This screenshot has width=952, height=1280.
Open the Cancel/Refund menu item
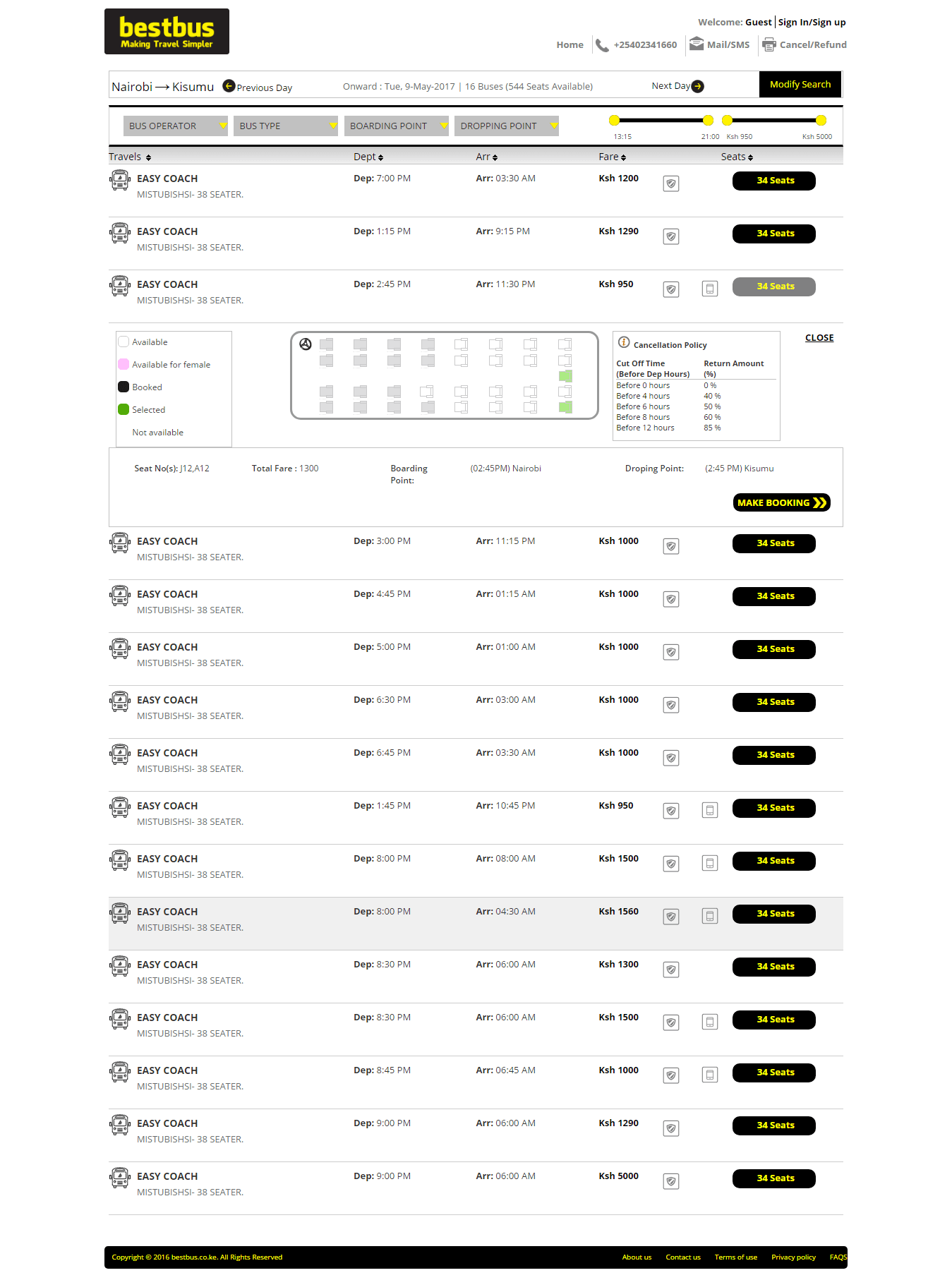(813, 44)
